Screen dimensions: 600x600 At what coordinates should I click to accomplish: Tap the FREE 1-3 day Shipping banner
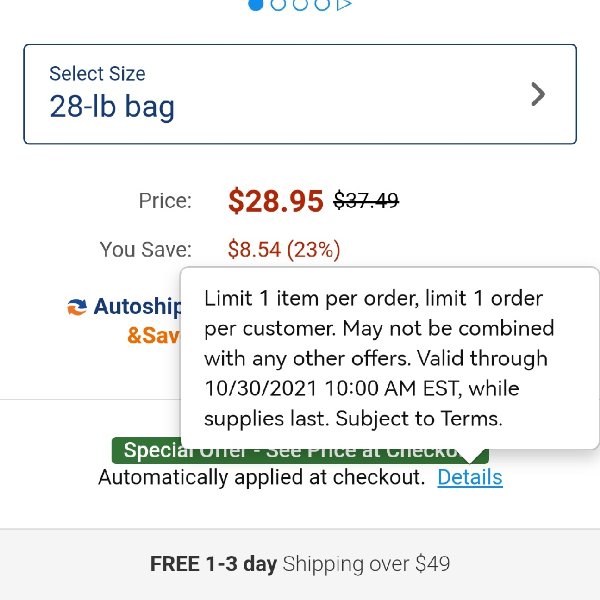[x=300, y=564]
